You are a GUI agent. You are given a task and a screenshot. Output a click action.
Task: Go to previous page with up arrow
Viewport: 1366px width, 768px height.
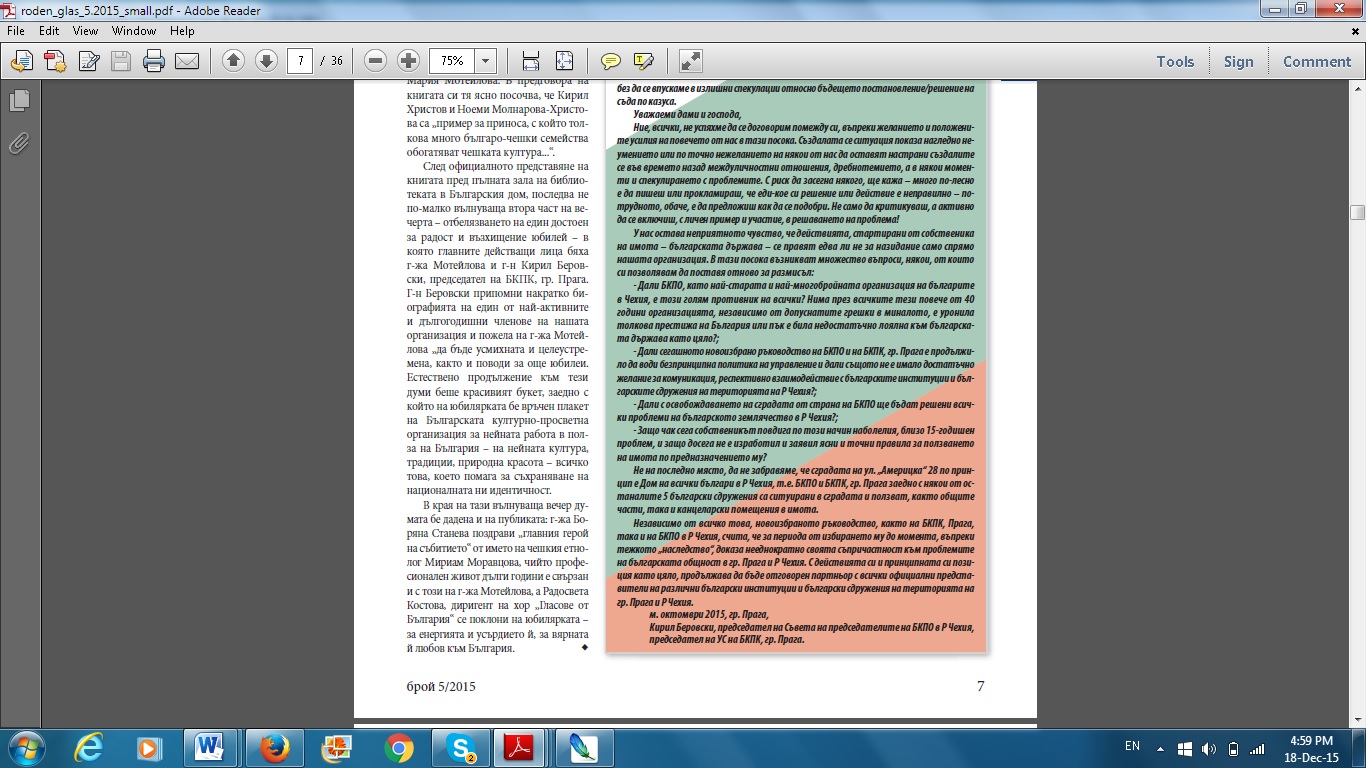233,61
